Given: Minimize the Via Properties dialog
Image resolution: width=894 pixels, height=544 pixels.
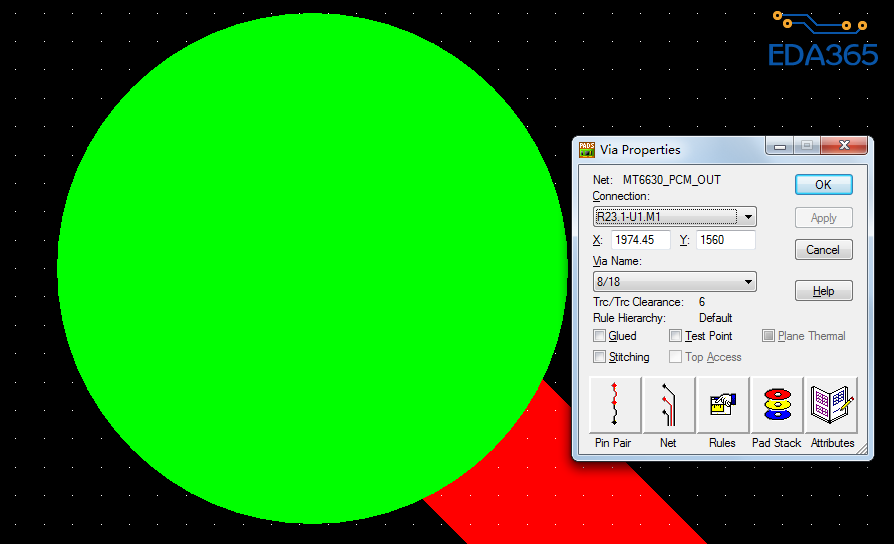Looking at the screenshot, I should pos(780,145).
